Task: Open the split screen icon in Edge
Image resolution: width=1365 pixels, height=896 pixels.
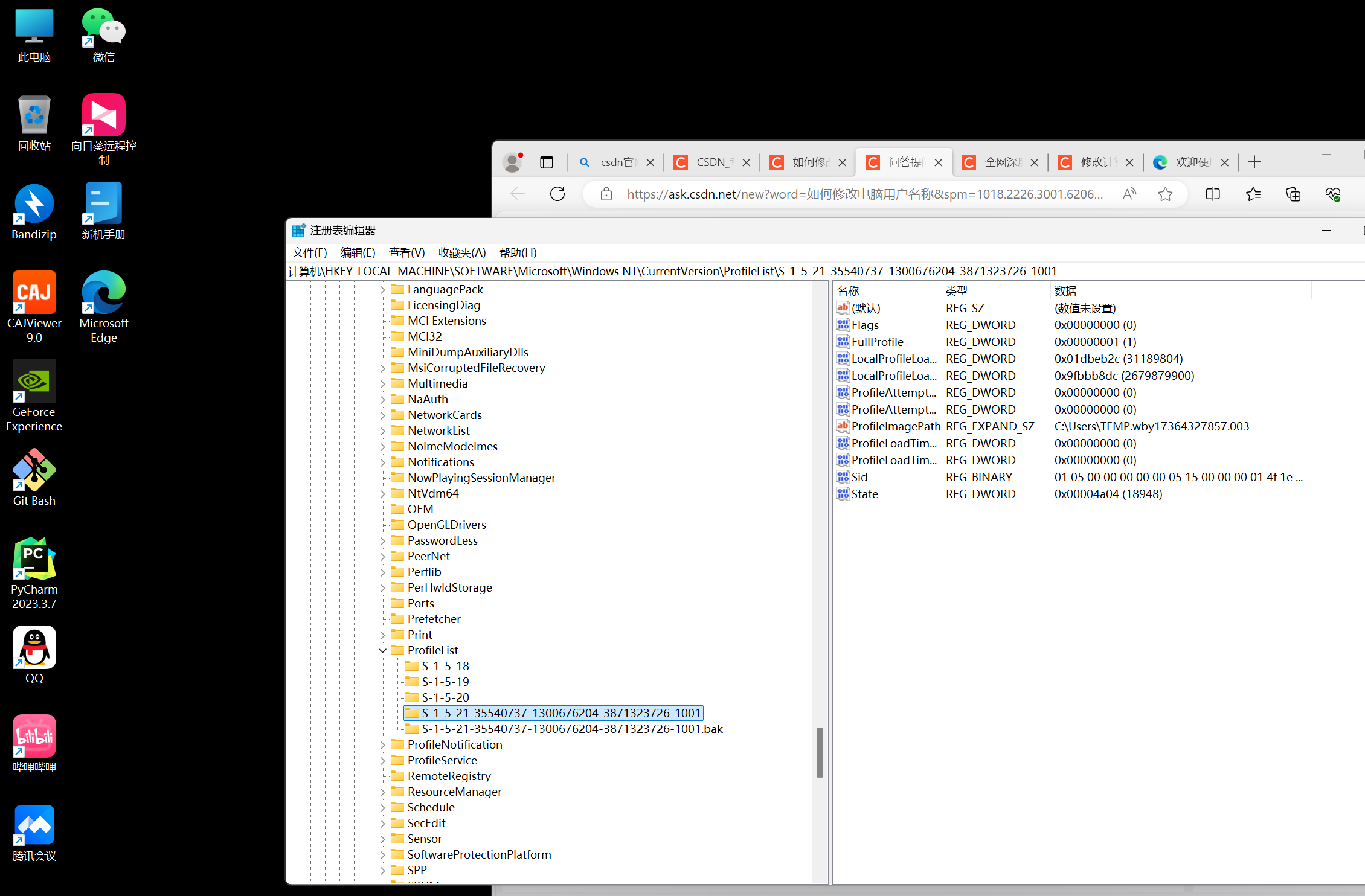Action: coord(1212,194)
